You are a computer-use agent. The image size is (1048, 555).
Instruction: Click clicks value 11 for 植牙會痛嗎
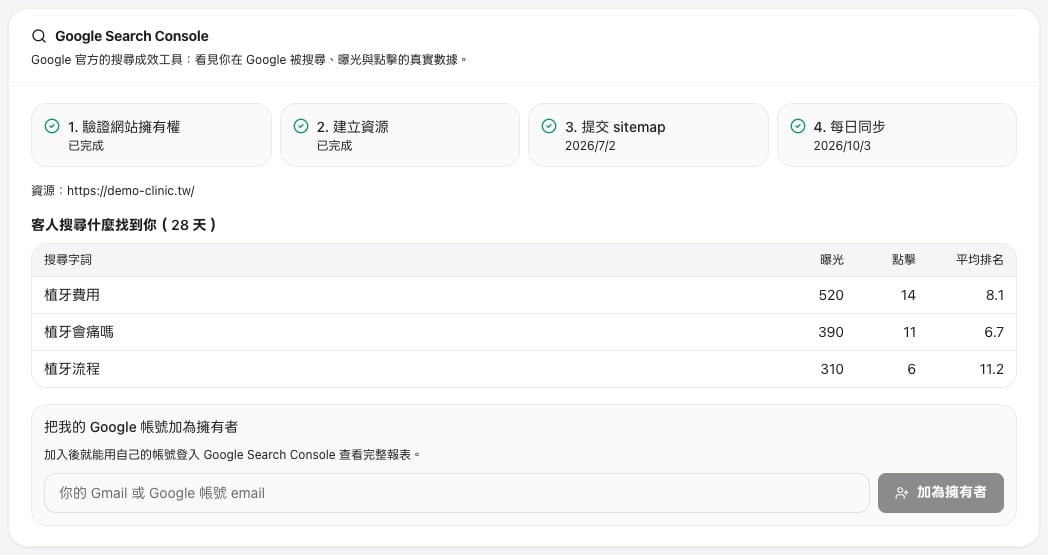(x=909, y=332)
